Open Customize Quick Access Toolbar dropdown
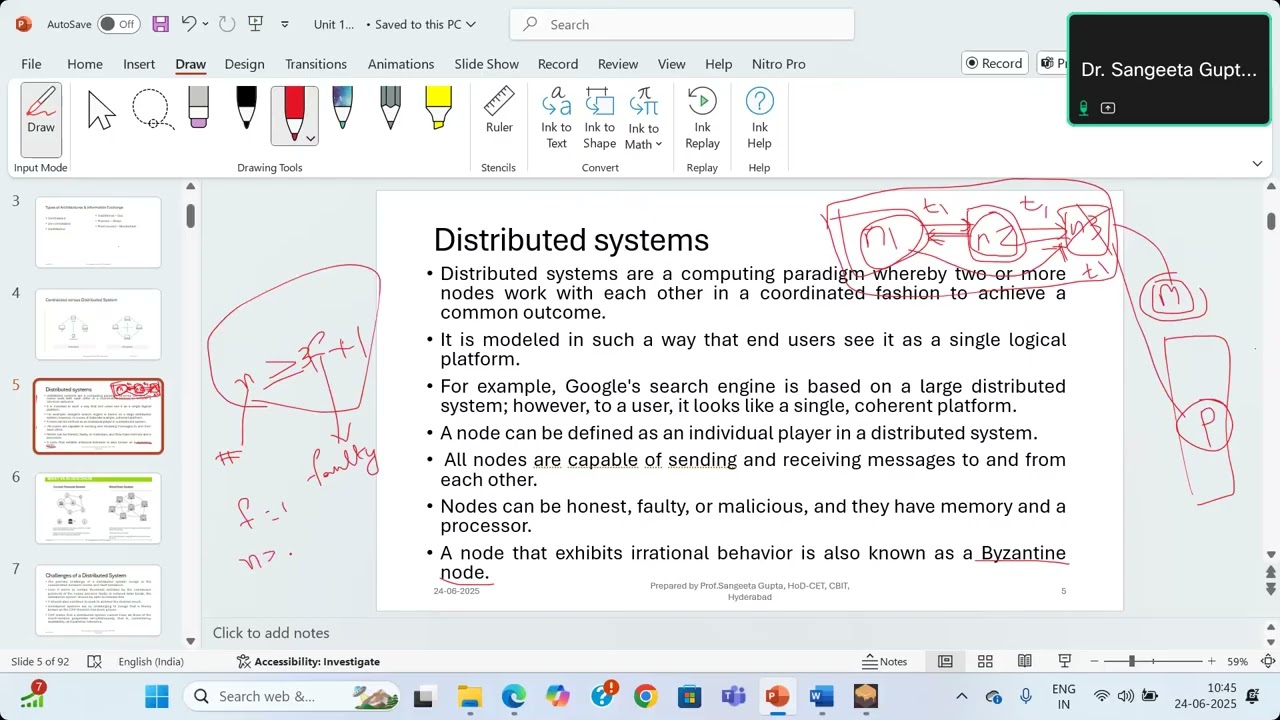This screenshot has width=1280, height=720. [285, 24]
